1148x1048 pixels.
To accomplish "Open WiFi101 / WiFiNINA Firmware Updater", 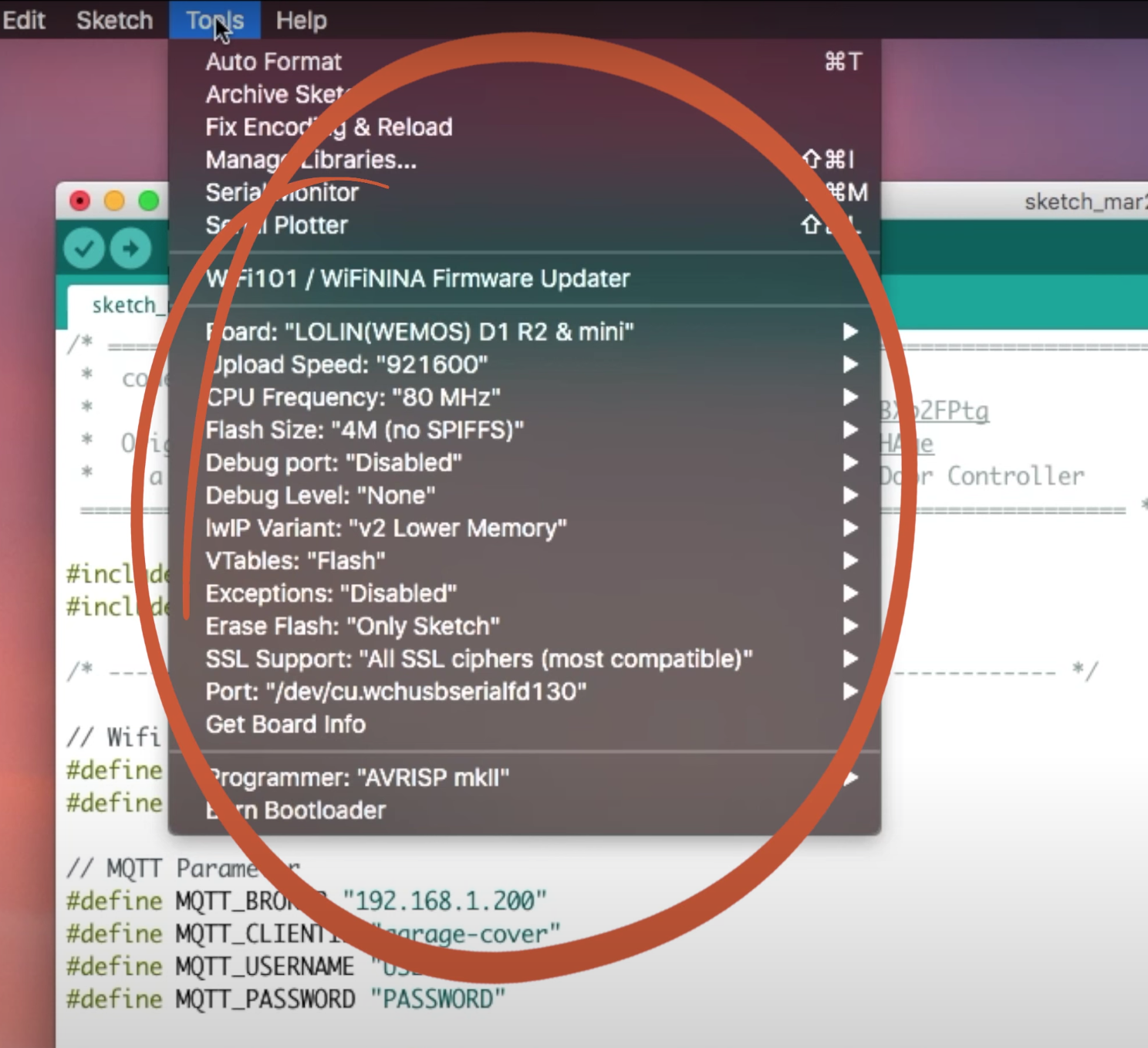I will pos(525,279).
